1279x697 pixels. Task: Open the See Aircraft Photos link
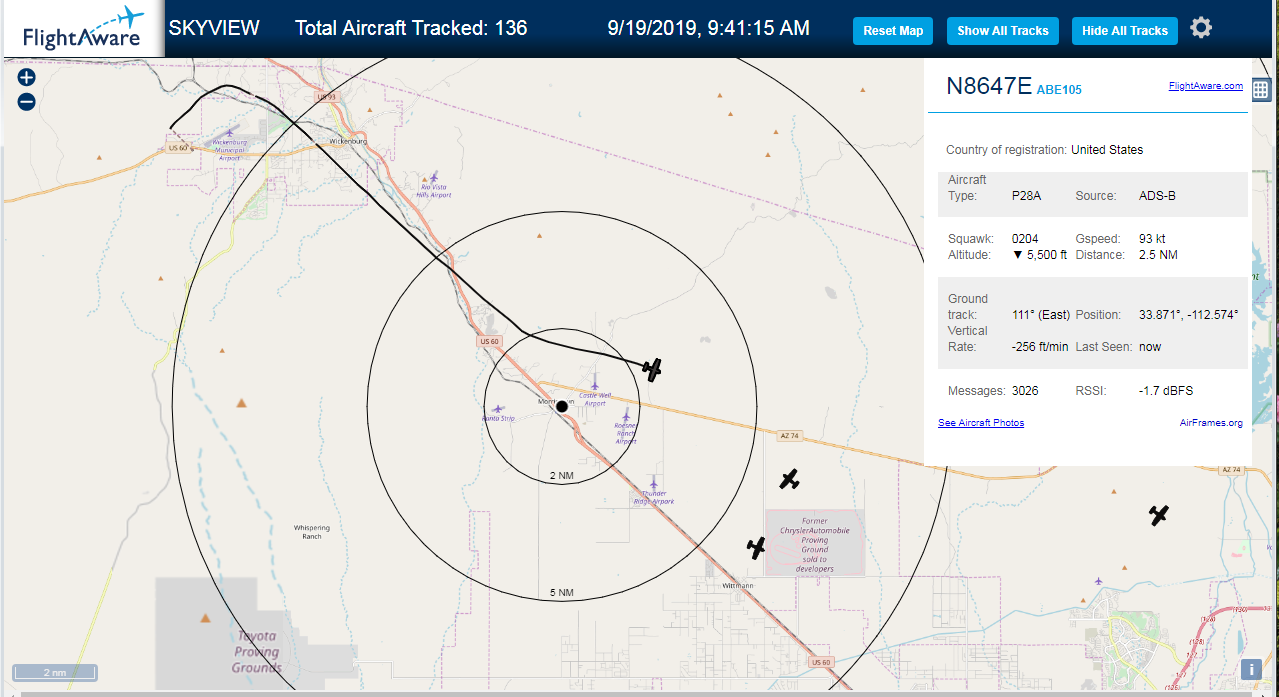click(981, 423)
